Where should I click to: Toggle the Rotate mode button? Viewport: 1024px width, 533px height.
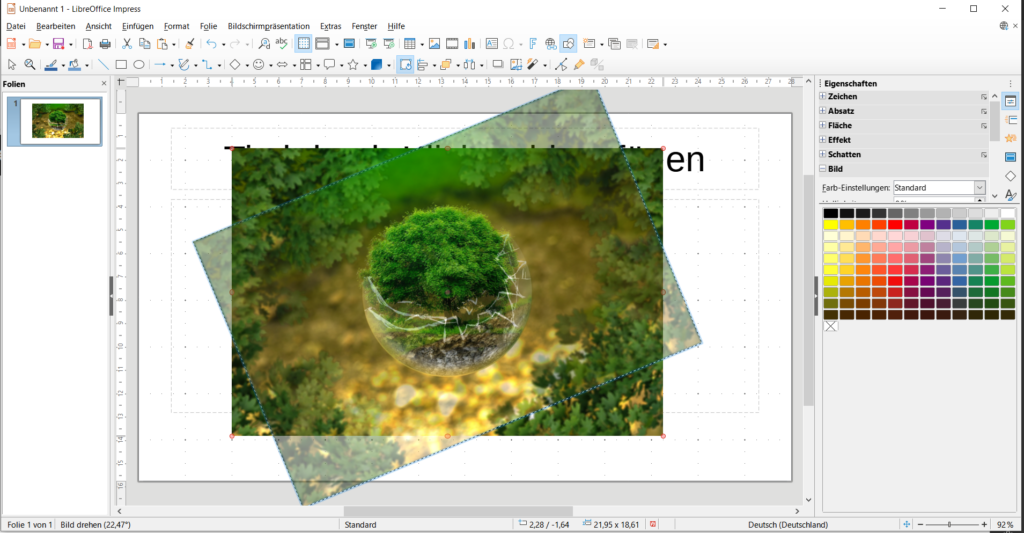405,65
